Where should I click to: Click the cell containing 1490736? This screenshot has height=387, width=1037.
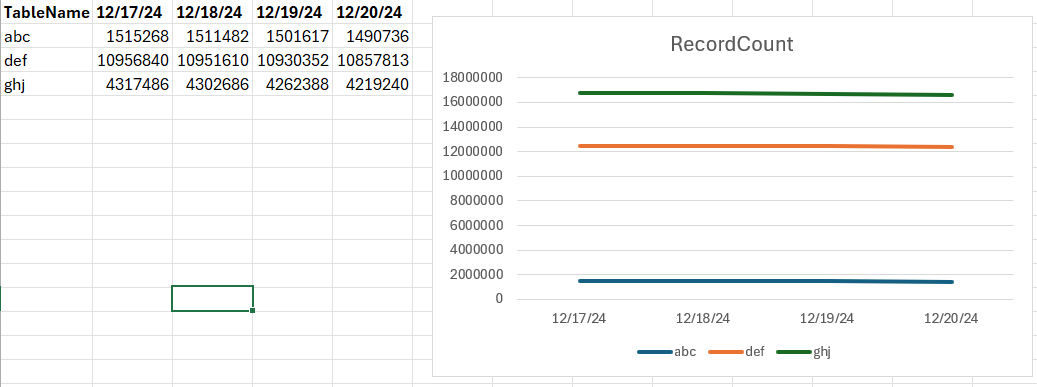click(372, 36)
